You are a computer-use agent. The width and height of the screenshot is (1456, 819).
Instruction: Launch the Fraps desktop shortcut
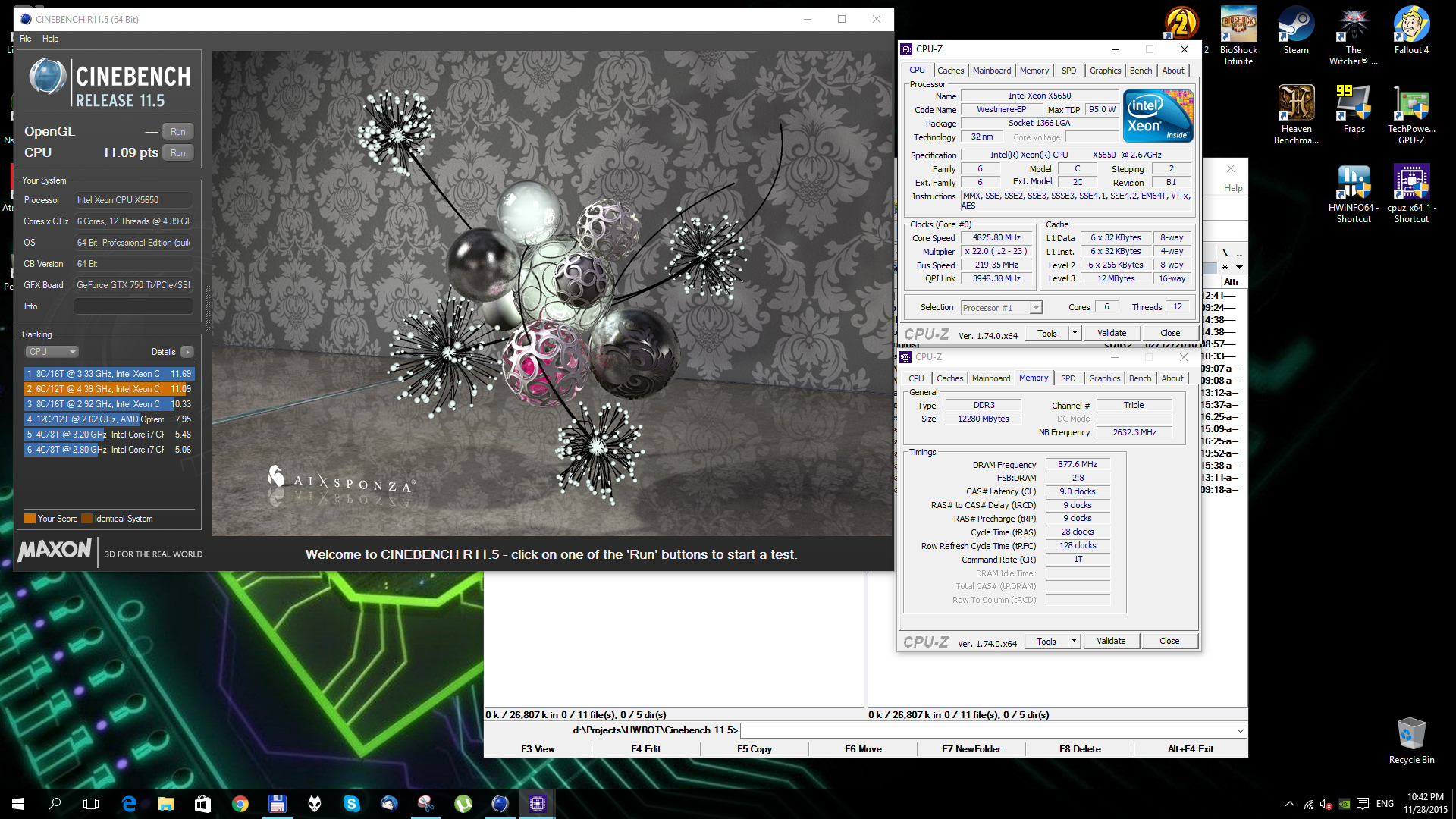(1354, 109)
